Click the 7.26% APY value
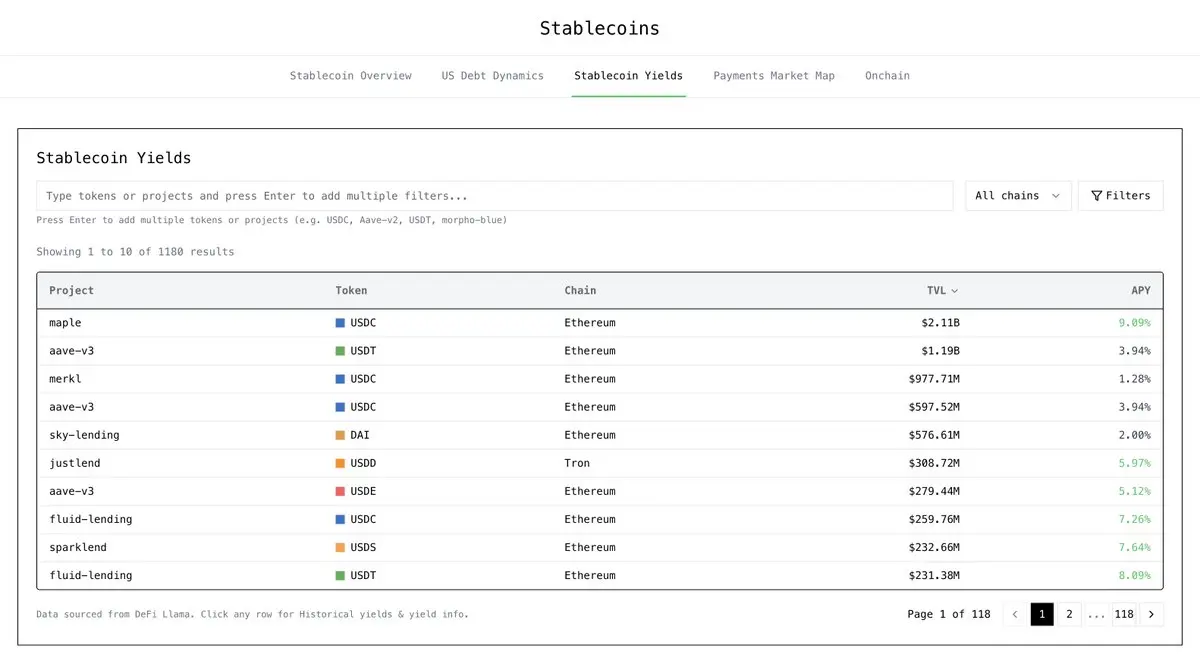This screenshot has height=661, width=1200. (x=1134, y=519)
